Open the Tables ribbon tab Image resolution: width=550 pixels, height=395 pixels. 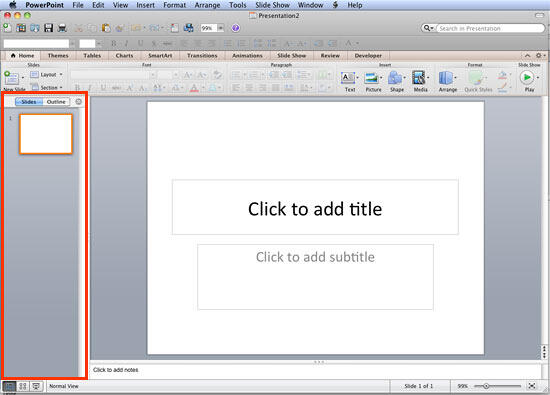pyautogui.click(x=92, y=55)
